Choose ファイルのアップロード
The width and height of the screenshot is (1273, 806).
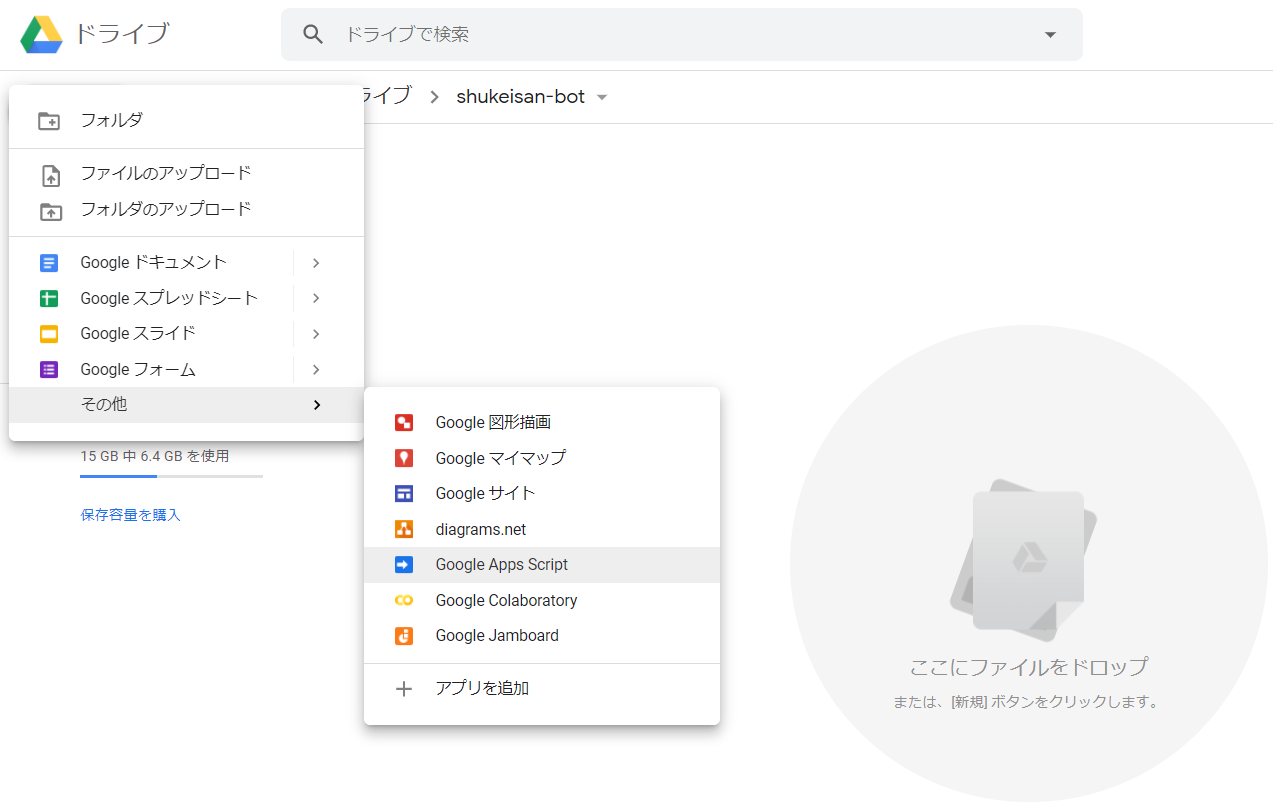coord(186,174)
